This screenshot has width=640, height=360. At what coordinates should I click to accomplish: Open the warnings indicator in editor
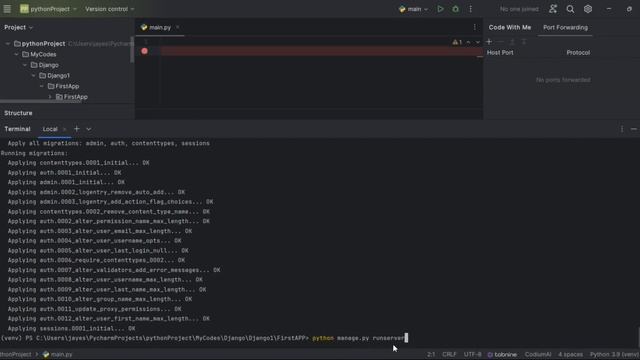[457, 42]
